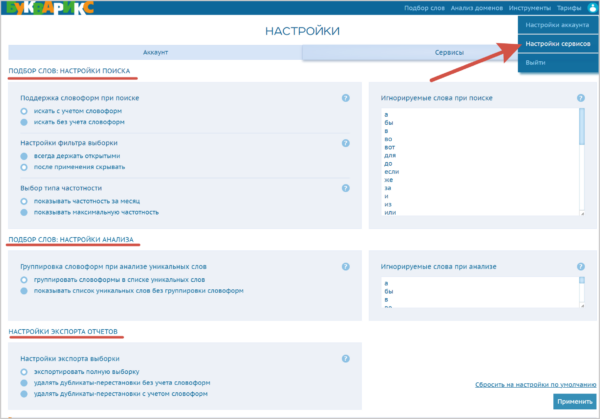Choose 'Настройки аккаунта' from user menu
This screenshot has height=419, width=600.
point(558,25)
